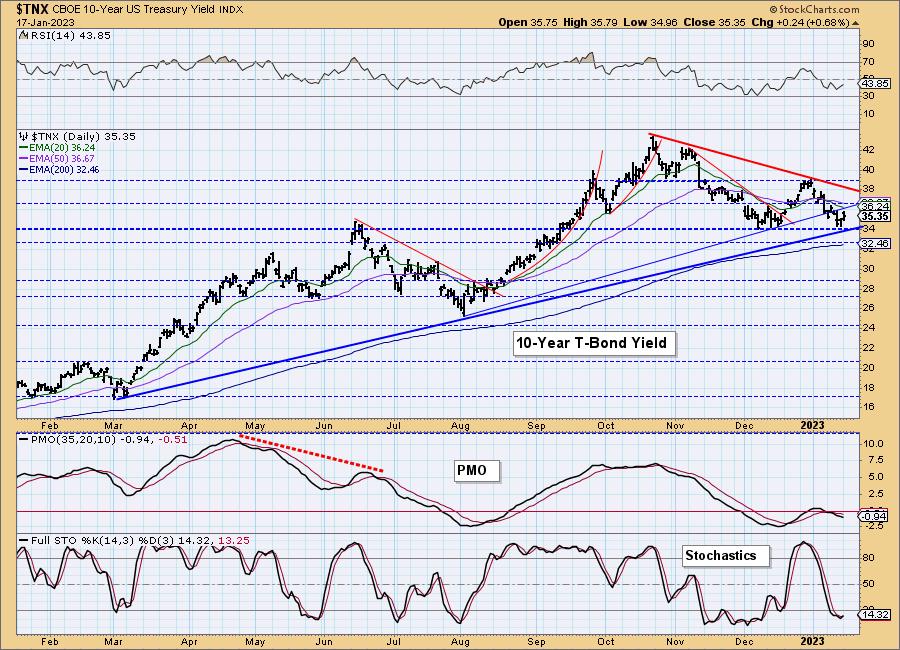Click the small arrow icon after Chg value
Screen dimensions: 900x650
coord(856,23)
